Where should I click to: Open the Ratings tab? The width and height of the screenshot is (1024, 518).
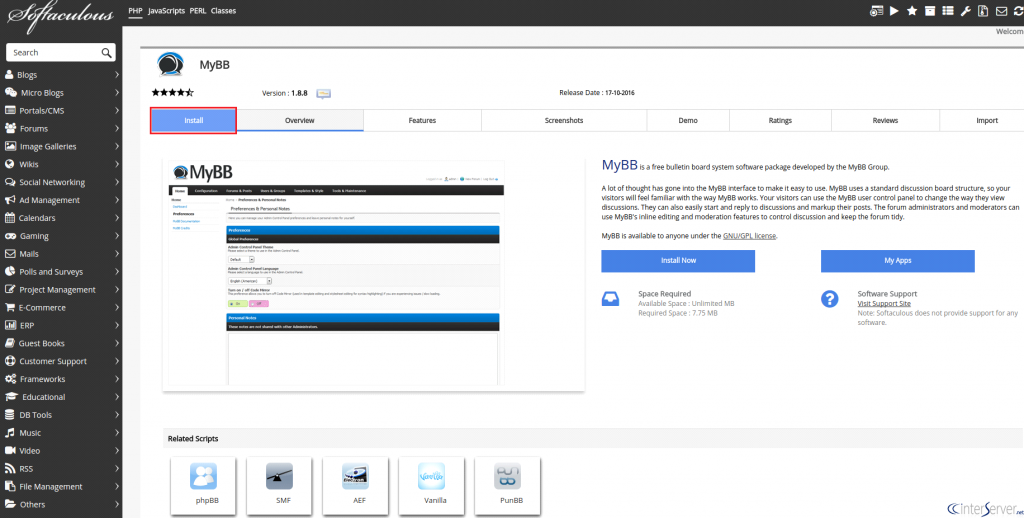tap(780, 121)
